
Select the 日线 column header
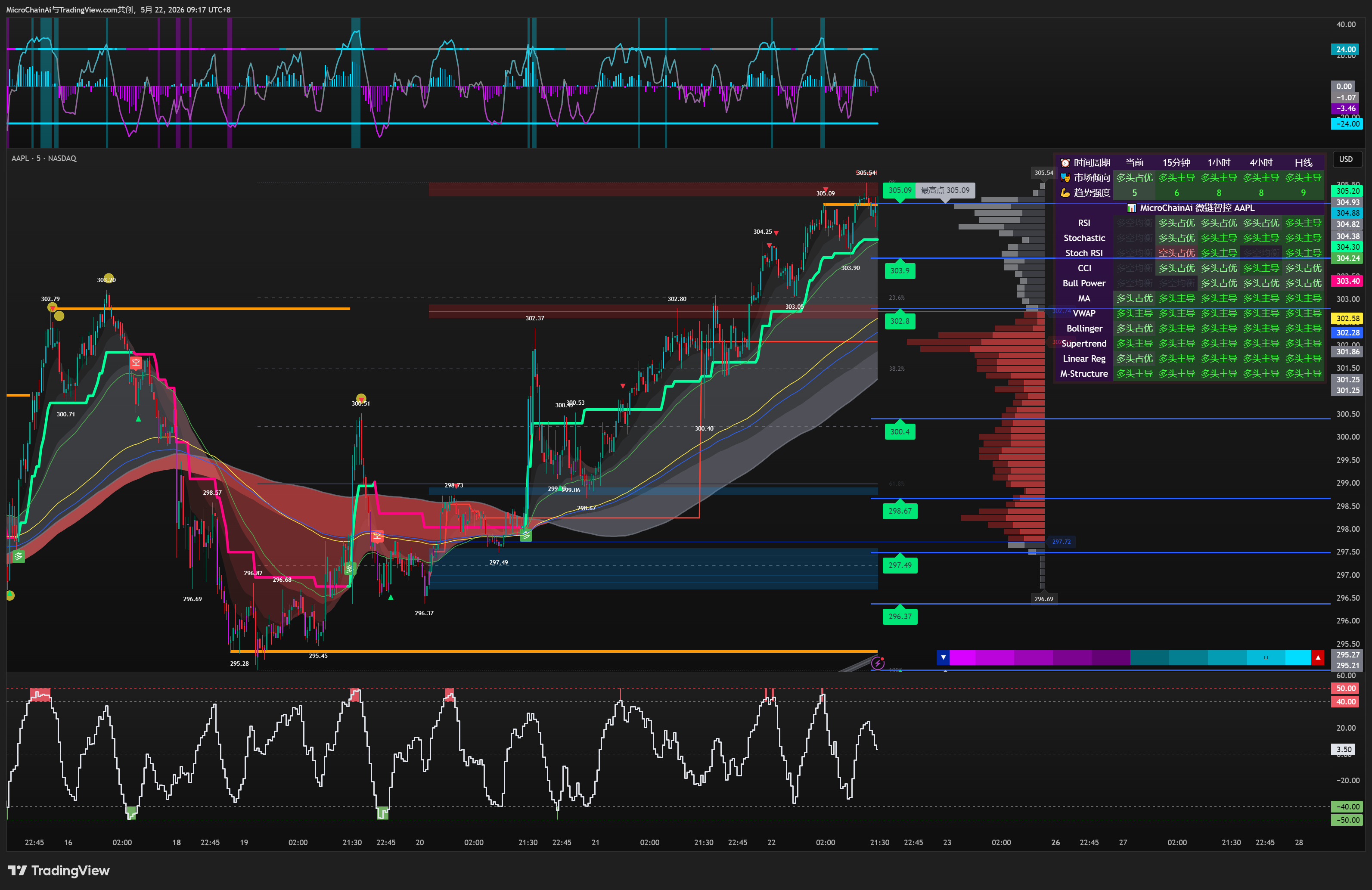click(x=1304, y=163)
